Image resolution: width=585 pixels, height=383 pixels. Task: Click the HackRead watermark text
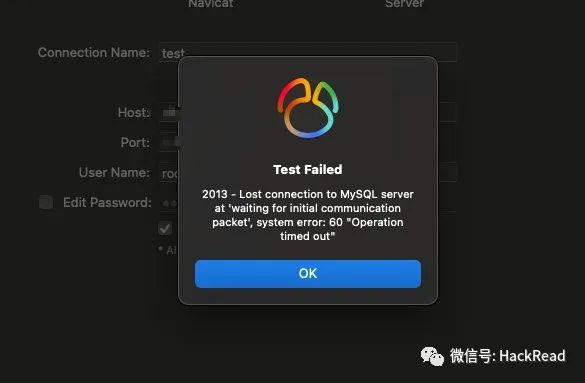[532, 356]
